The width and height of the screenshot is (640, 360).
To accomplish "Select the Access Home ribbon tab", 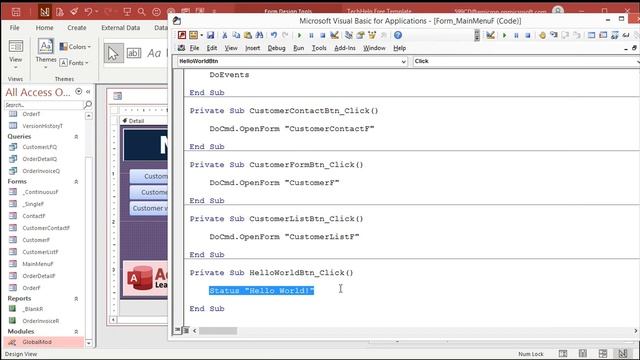I will click(x=44, y=28).
